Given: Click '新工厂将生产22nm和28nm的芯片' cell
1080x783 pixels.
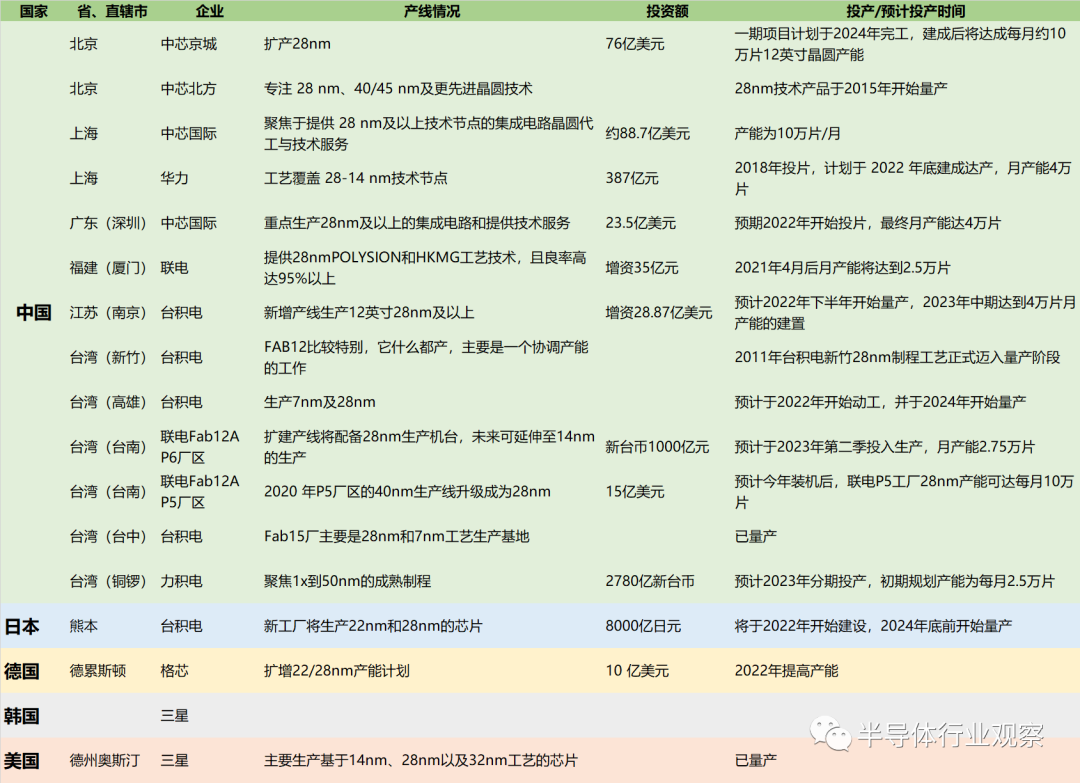Looking at the screenshot, I should pyautogui.click(x=373, y=626).
